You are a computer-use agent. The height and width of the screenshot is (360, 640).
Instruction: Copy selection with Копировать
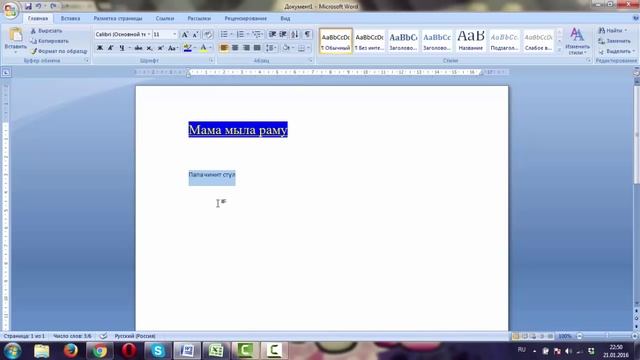49,41
